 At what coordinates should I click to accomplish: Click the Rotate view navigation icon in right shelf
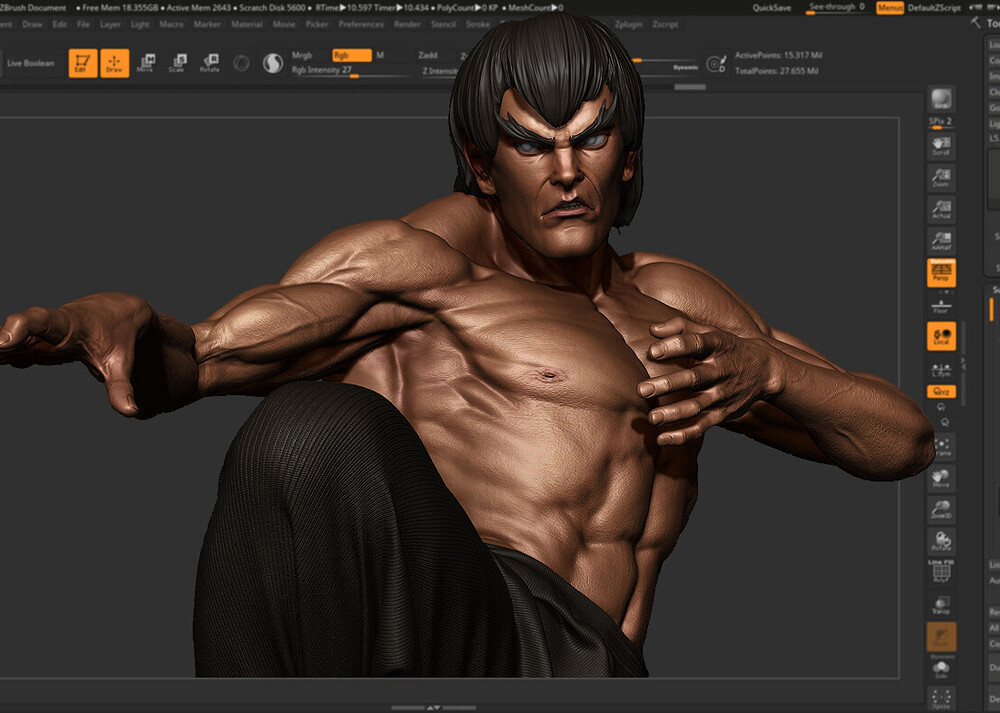[941, 541]
